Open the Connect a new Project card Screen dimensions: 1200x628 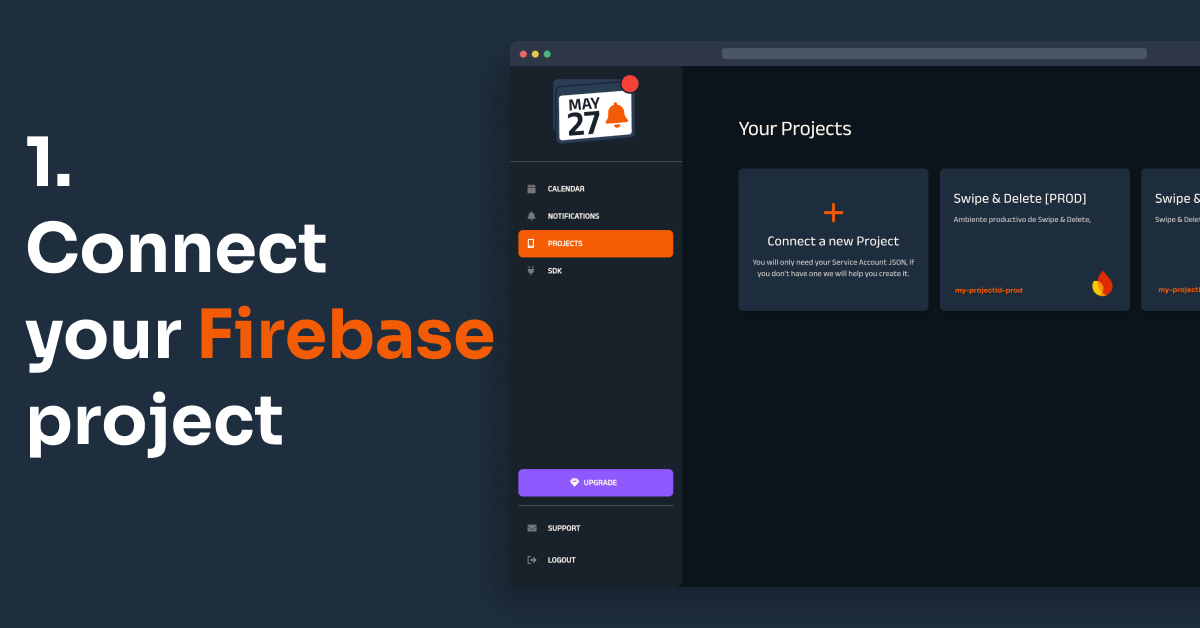833,239
